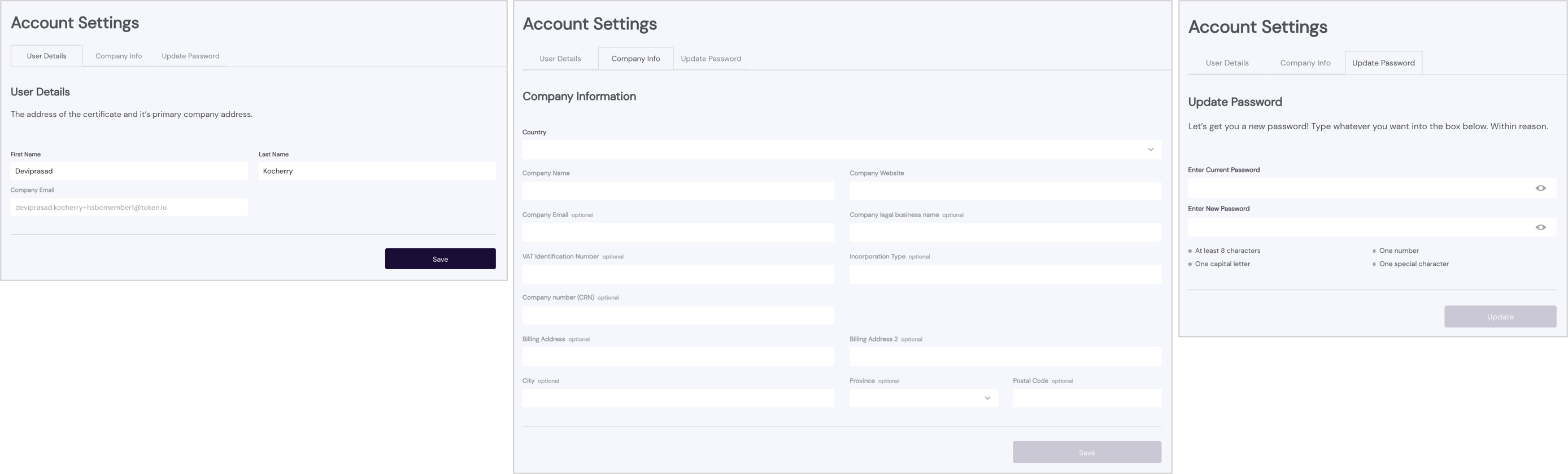
Task: Select the Postal Code input box
Action: point(1087,398)
